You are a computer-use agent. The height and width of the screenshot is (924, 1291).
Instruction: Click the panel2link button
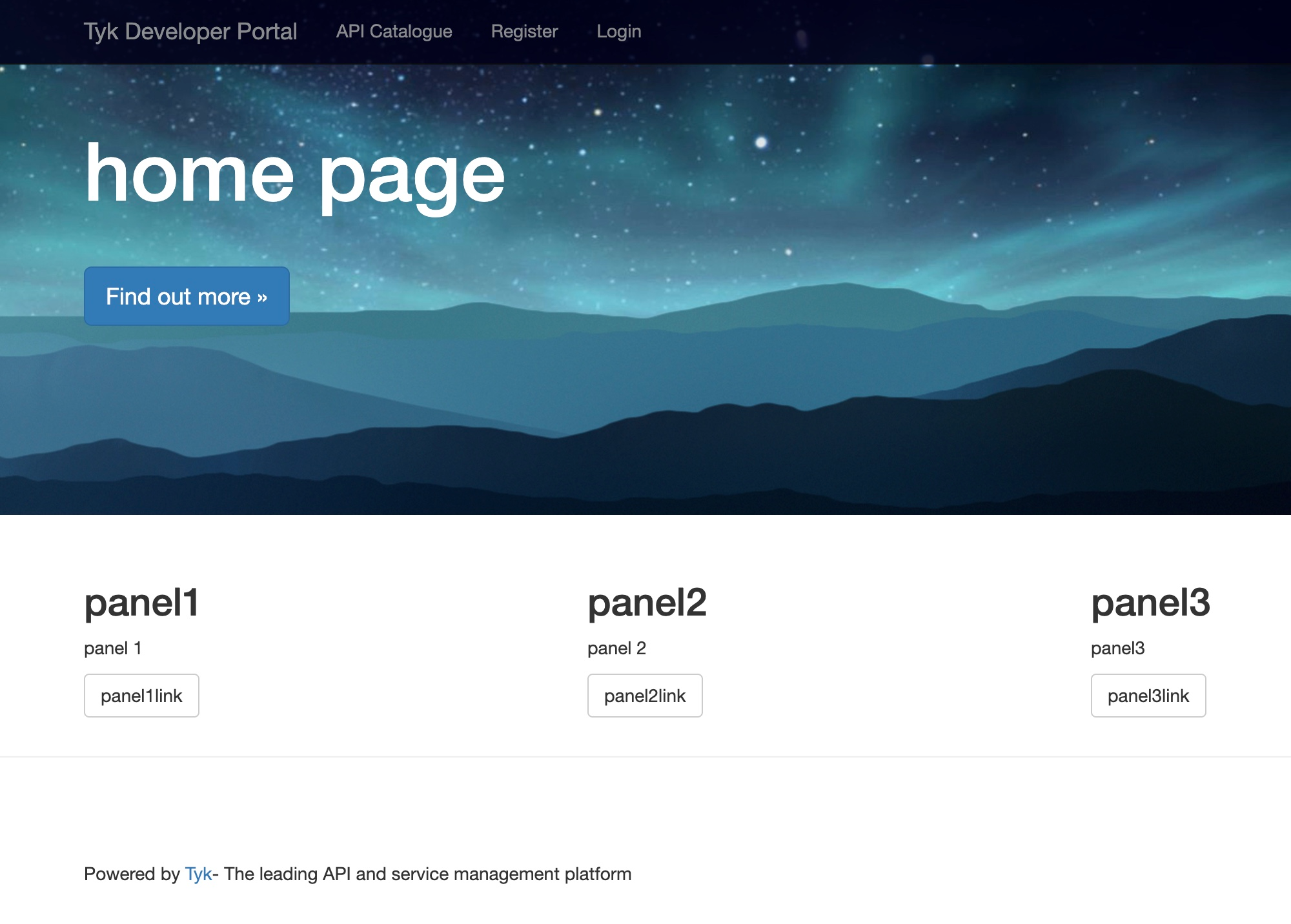click(644, 695)
